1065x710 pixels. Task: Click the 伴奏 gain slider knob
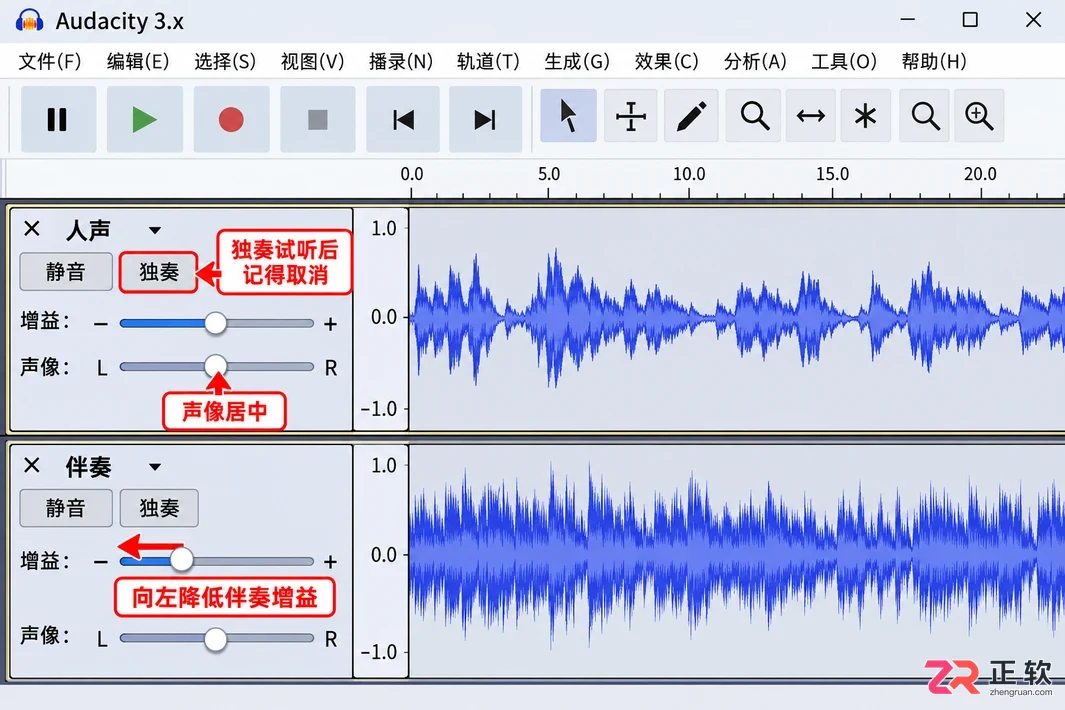(x=181, y=560)
